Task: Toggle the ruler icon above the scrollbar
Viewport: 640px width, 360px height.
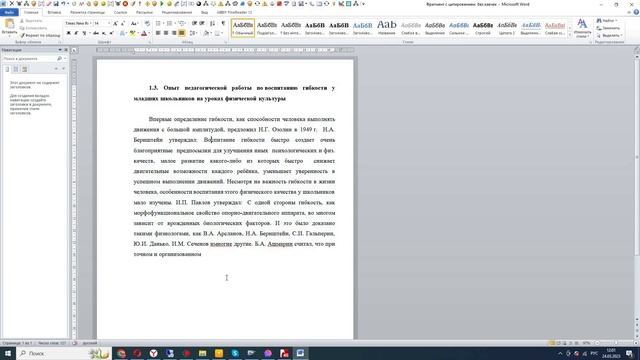Action: tap(636, 50)
